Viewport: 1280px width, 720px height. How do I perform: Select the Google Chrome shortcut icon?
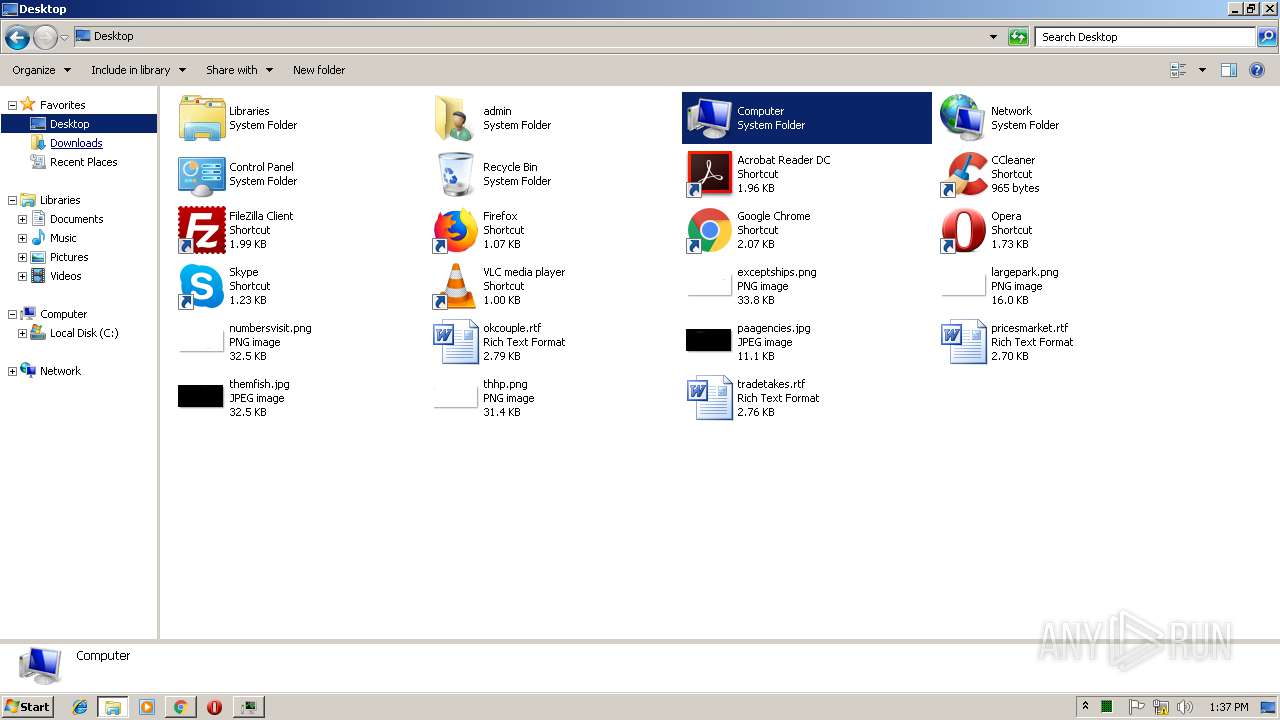[709, 230]
